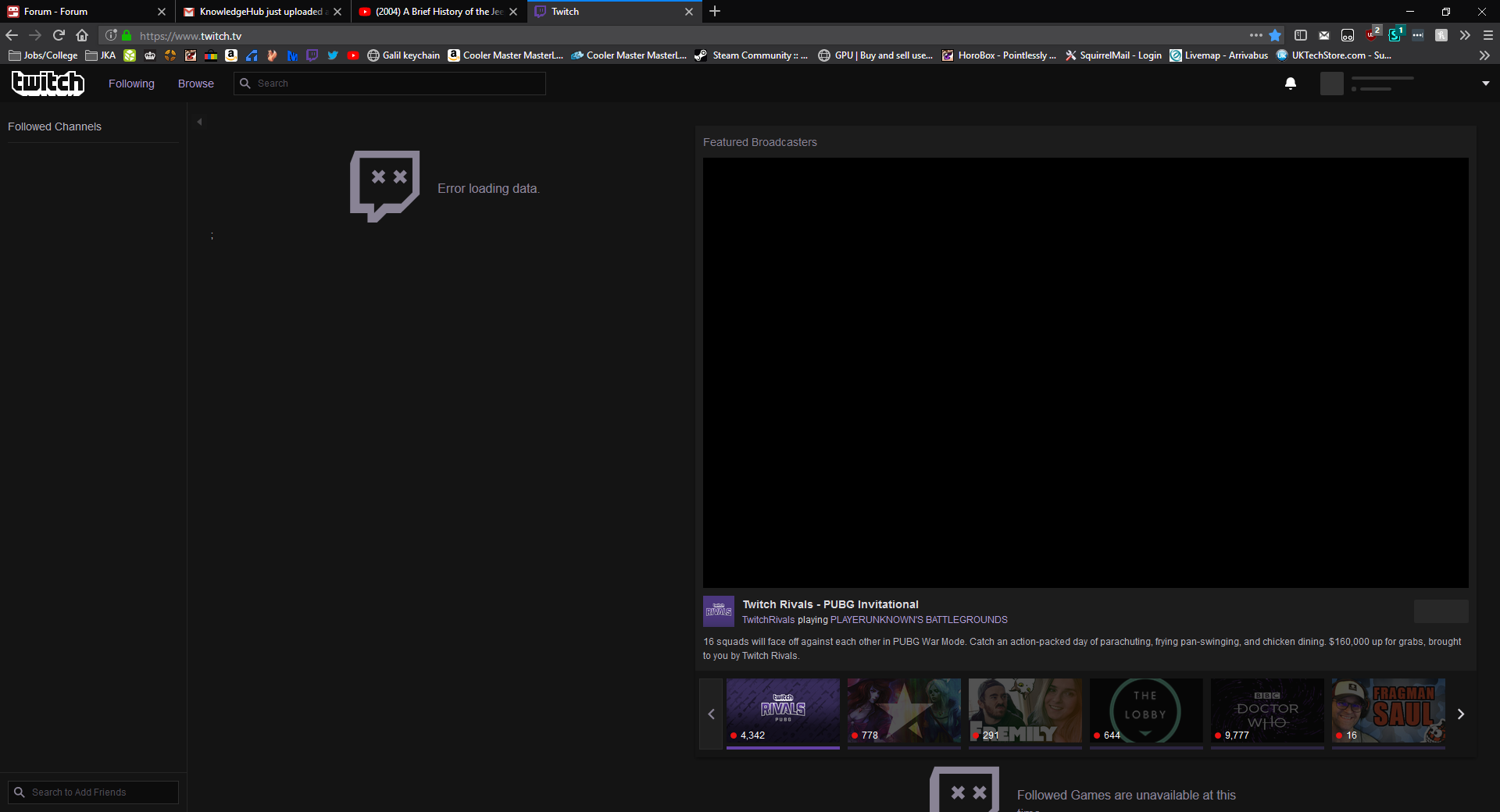Open the PLAYERUNKNOWN'S BATTLEGROUNDS game link
This screenshot has width=1500, height=812.
tap(919, 620)
